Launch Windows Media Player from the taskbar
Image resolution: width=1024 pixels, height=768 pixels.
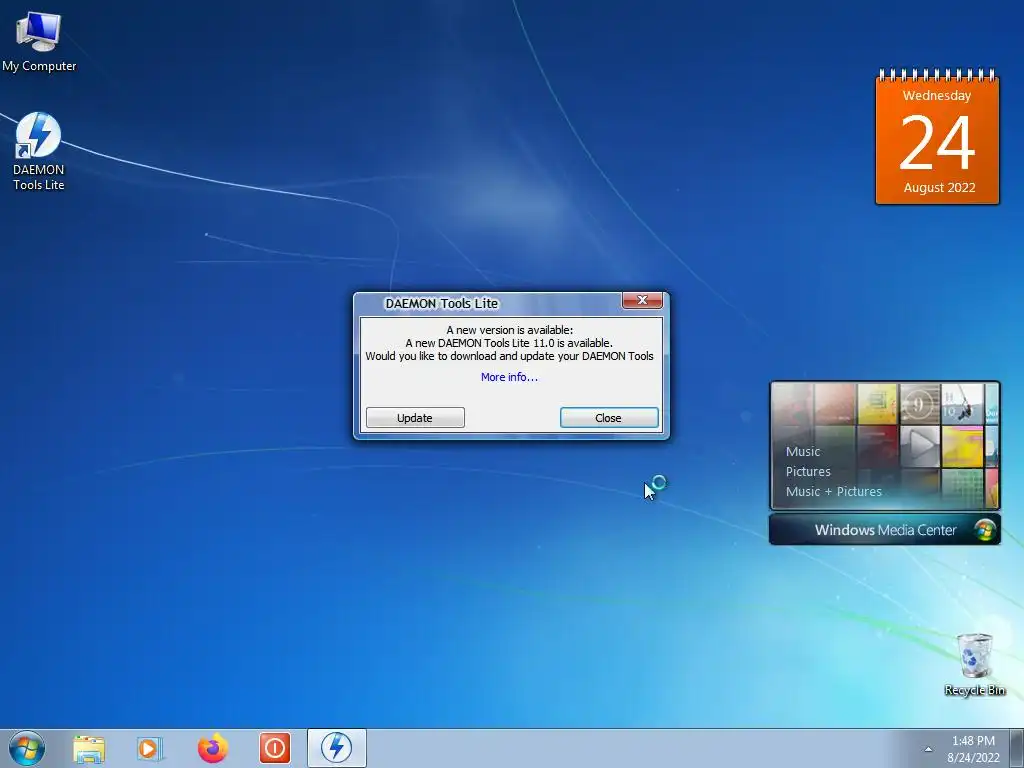(150, 748)
